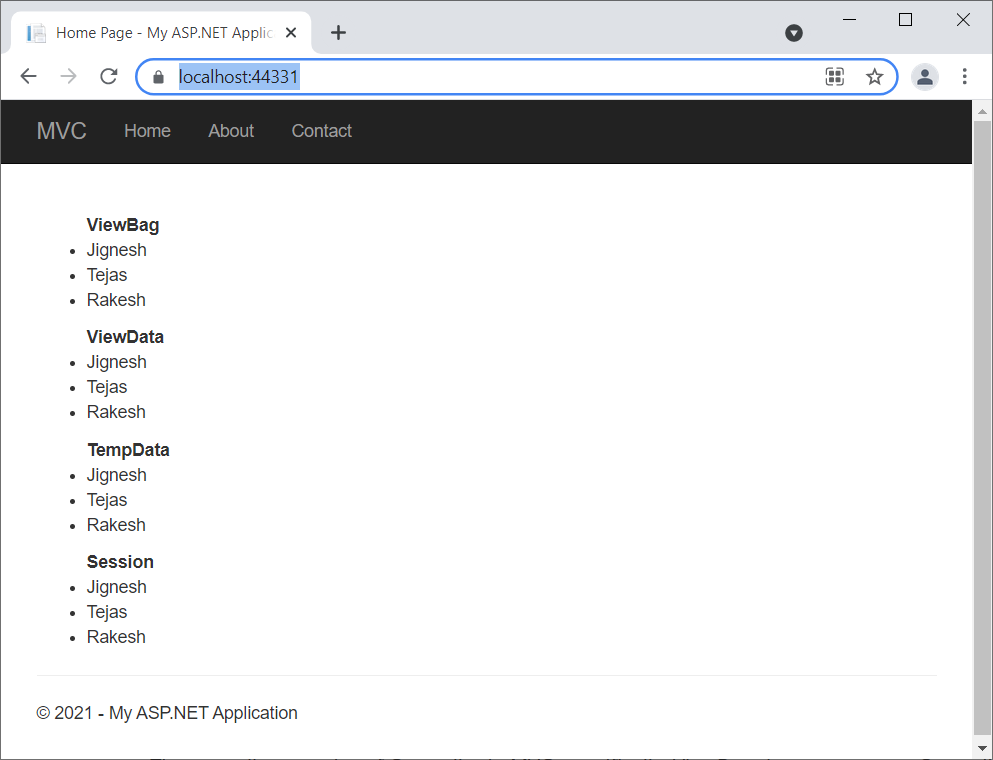Viewport: 993px width, 760px height.
Task: Close the Home Page tab
Action: click(291, 32)
